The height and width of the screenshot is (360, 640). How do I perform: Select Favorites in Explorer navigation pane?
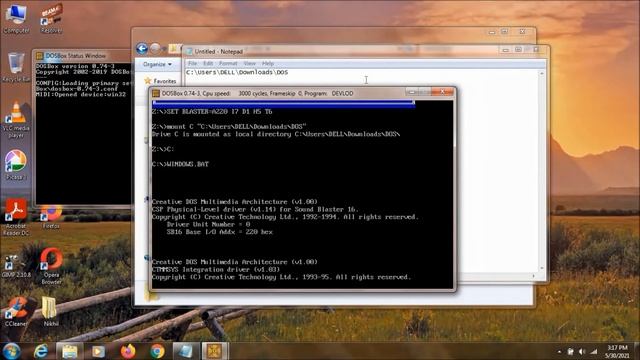coord(160,81)
